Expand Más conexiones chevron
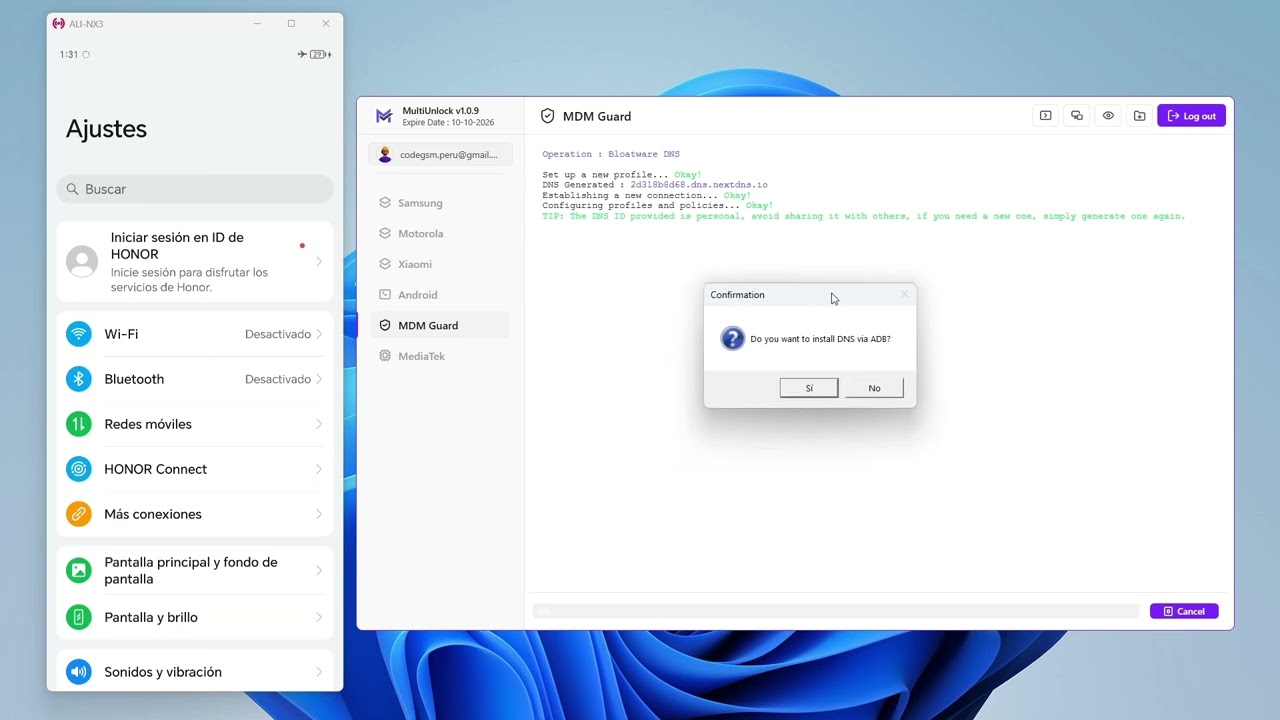Image resolution: width=1280 pixels, height=720 pixels. point(319,514)
